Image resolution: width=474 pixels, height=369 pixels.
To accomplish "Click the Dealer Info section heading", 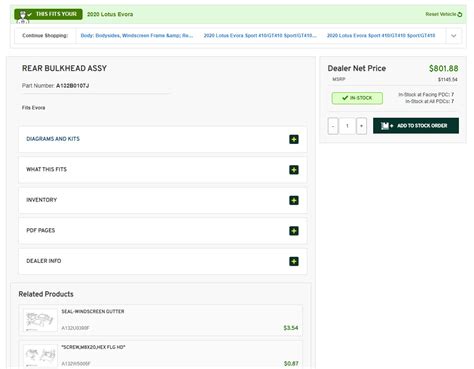I will pos(44,261).
